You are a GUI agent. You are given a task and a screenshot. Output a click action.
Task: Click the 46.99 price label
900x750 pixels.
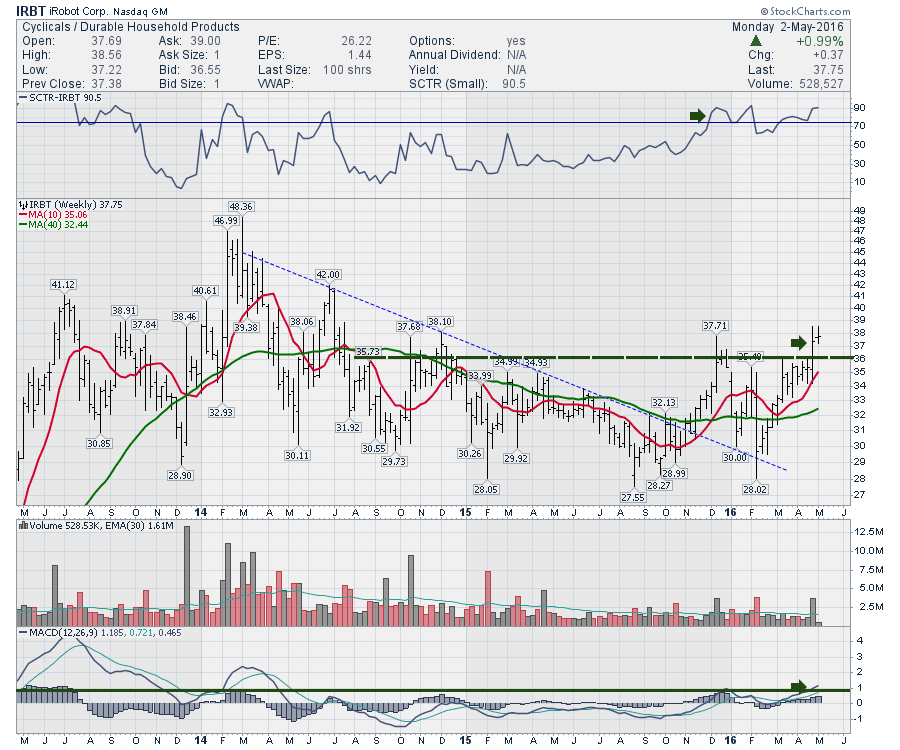[x=226, y=221]
